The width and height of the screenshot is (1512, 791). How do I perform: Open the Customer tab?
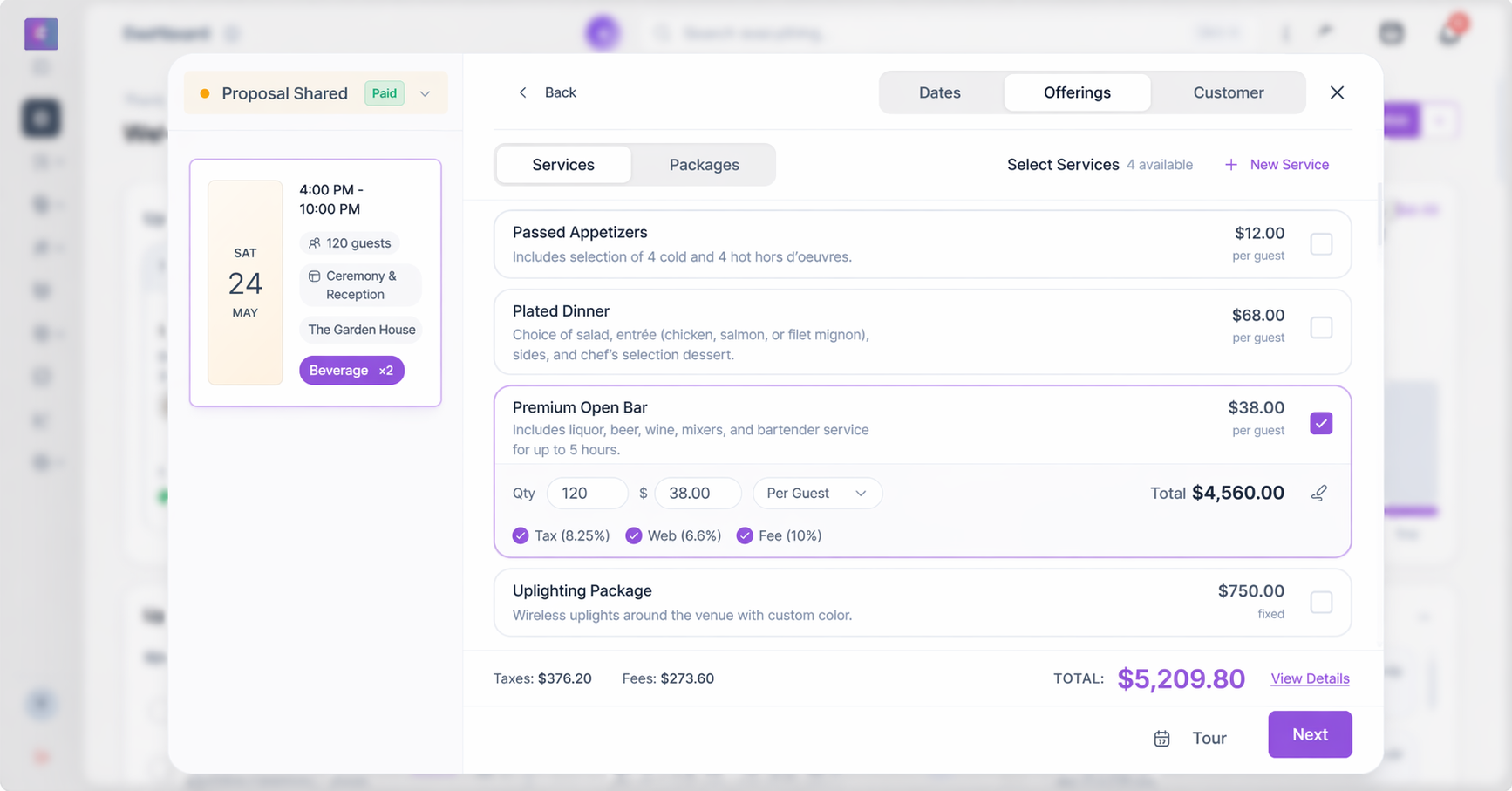(x=1228, y=92)
